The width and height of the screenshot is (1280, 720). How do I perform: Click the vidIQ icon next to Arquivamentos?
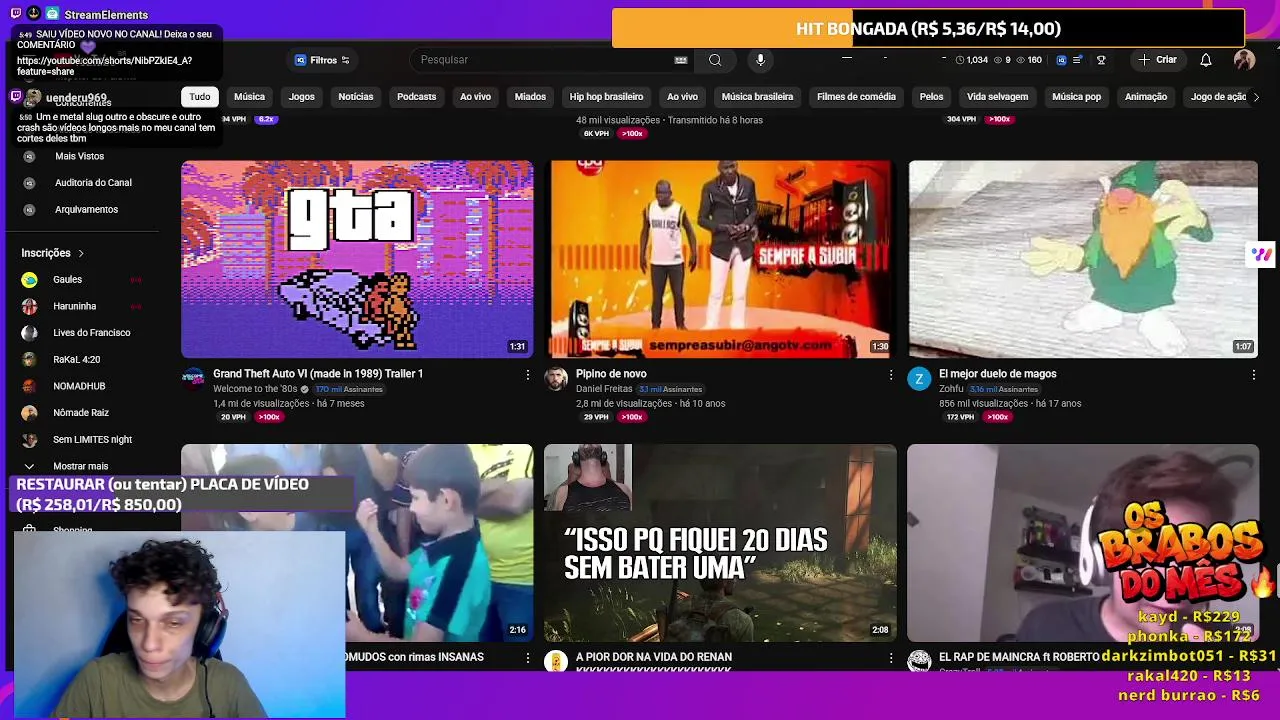point(29,210)
